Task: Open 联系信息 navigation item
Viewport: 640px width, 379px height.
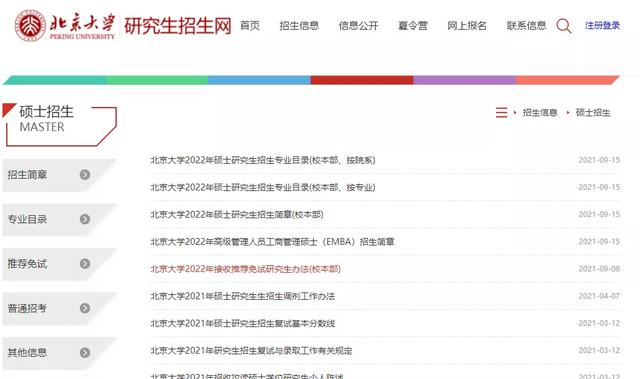Action: pyautogui.click(x=526, y=26)
